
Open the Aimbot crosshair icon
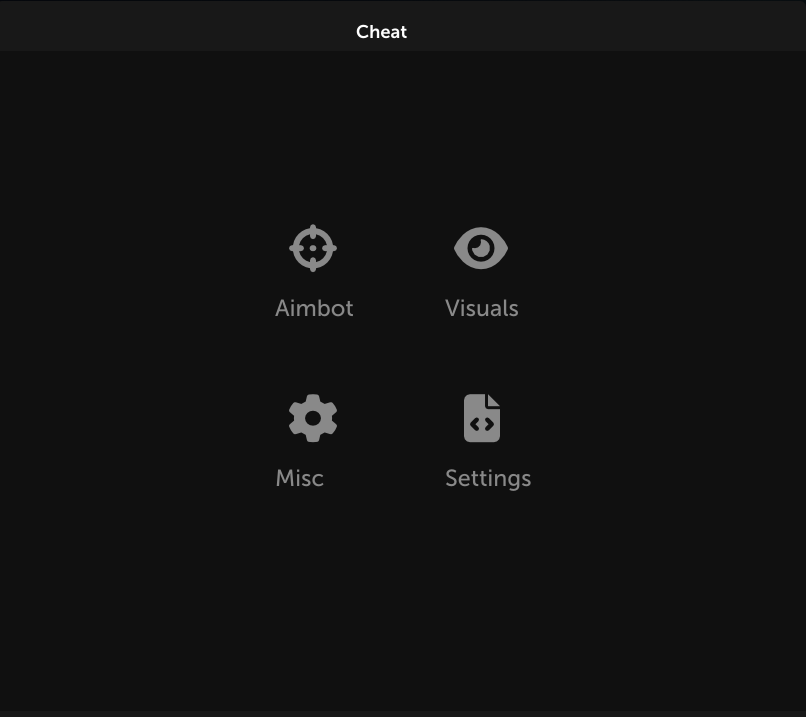coord(313,248)
